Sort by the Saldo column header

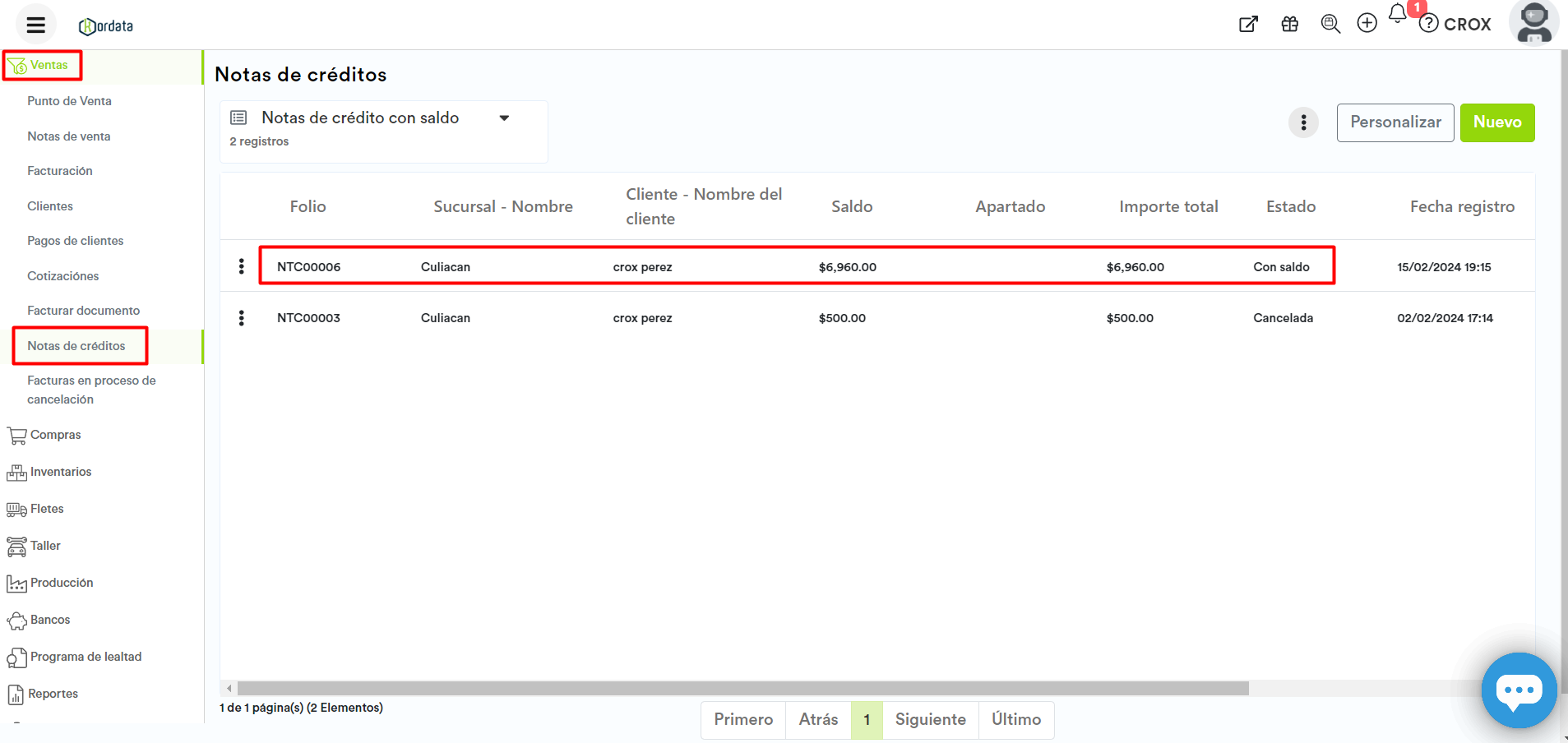click(851, 207)
